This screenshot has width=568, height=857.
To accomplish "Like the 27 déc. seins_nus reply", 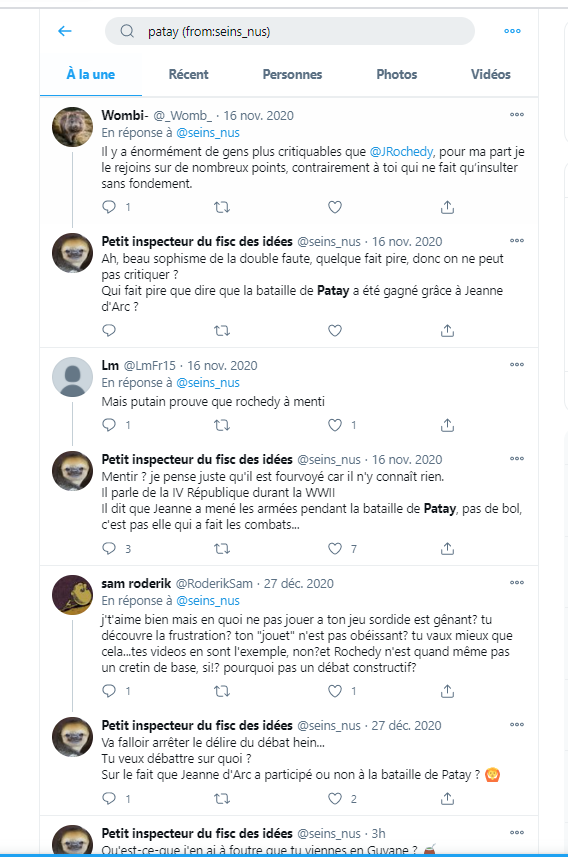I will pyautogui.click(x=335, y=799).
